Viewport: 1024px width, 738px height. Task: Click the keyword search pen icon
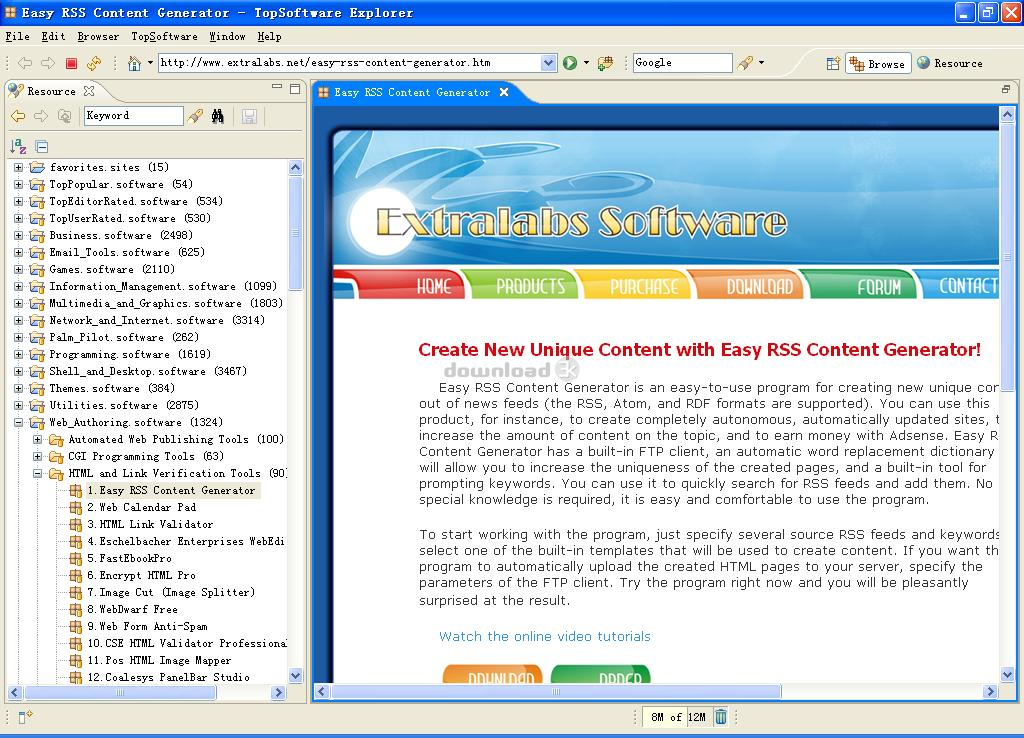coord(195,116)
